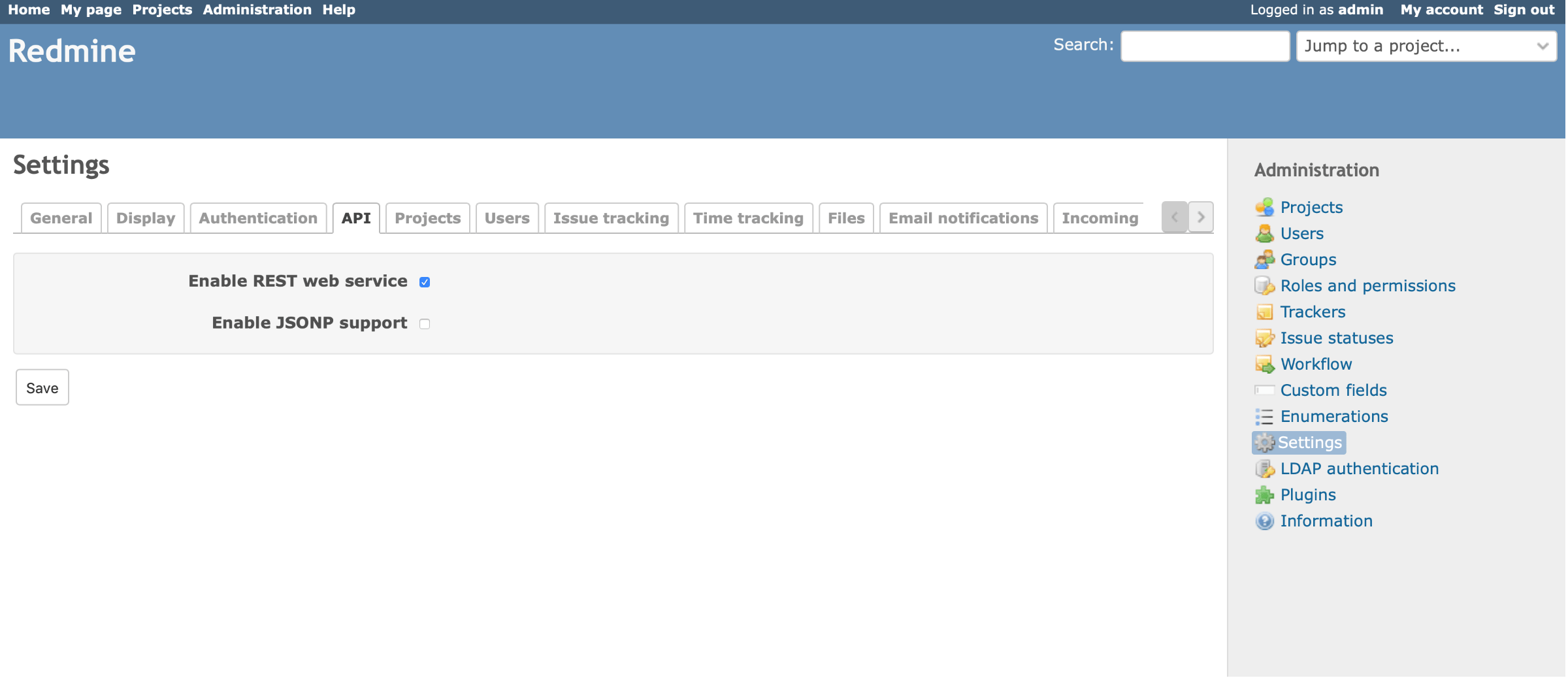The height and width of the screenshot is (678, 1568).
Task: Open the Jump to a project dropdown
Action: pos(1426,46)
